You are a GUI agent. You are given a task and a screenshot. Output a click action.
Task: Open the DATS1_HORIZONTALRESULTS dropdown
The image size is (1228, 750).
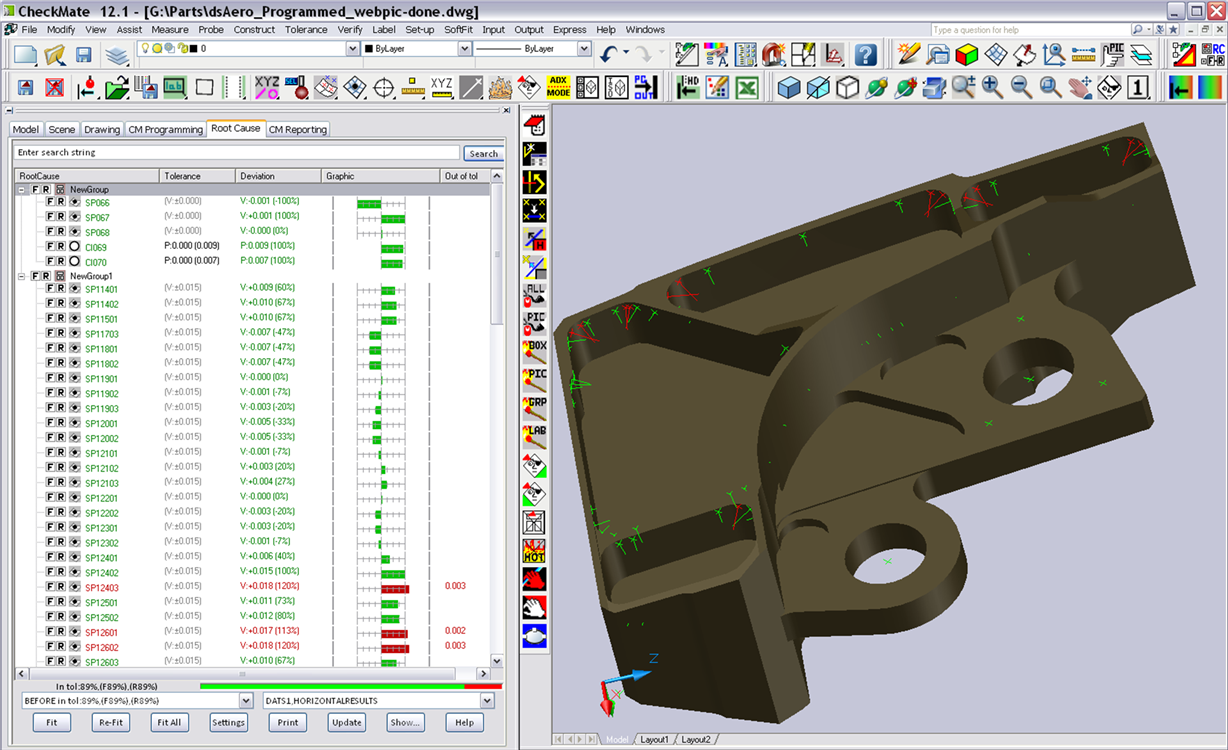[487, 701]
